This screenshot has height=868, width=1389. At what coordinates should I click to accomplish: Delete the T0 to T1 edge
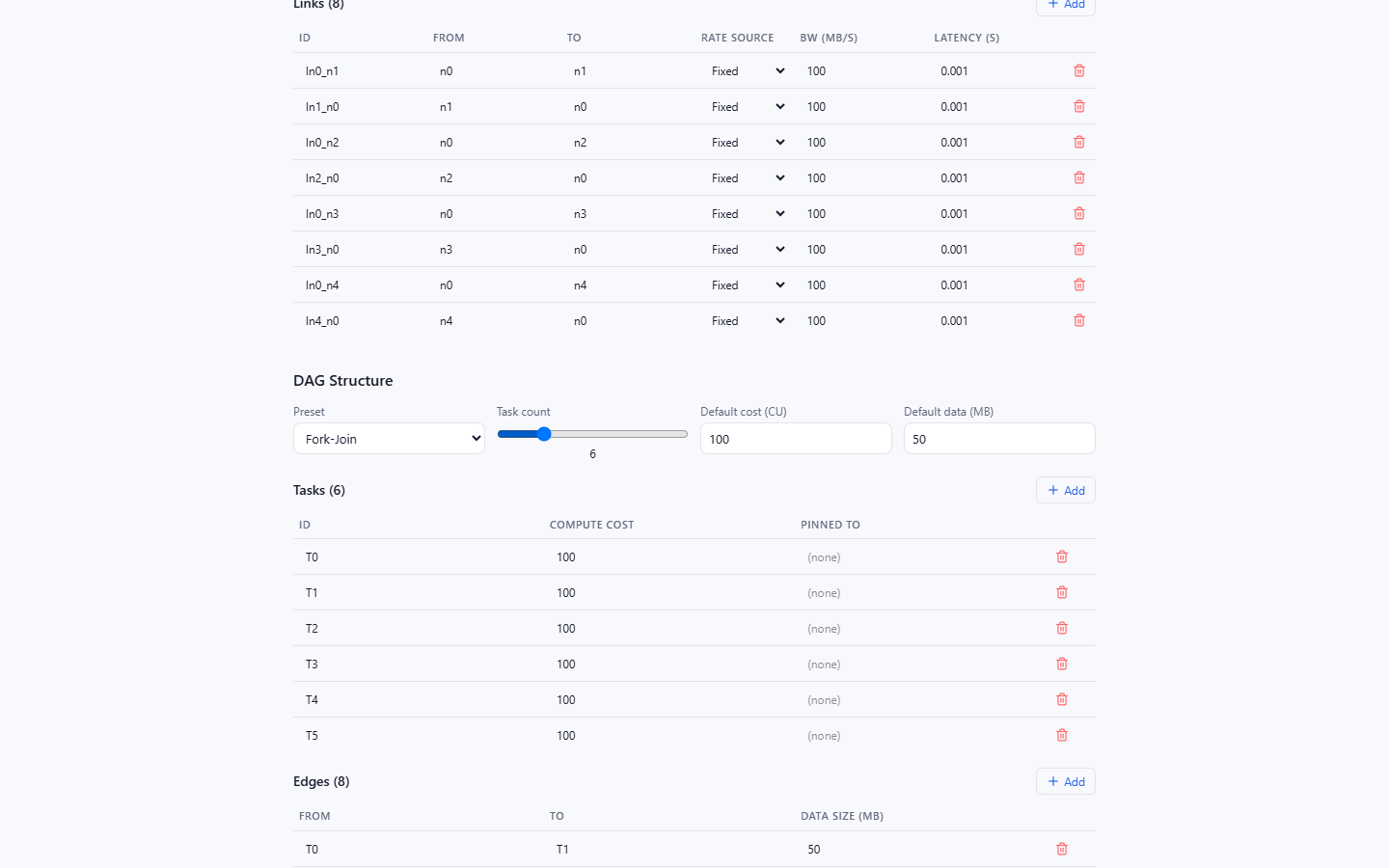(1062, 849)
